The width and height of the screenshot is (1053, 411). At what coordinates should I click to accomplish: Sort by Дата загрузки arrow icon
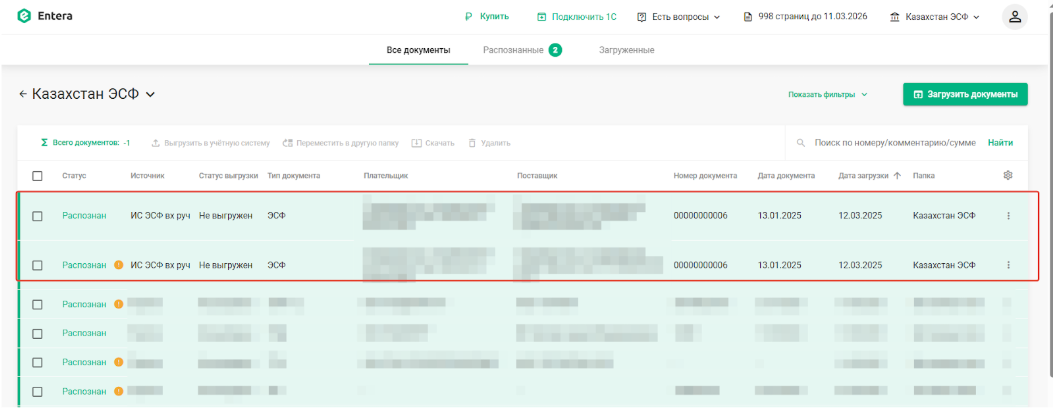pos(897,176)
